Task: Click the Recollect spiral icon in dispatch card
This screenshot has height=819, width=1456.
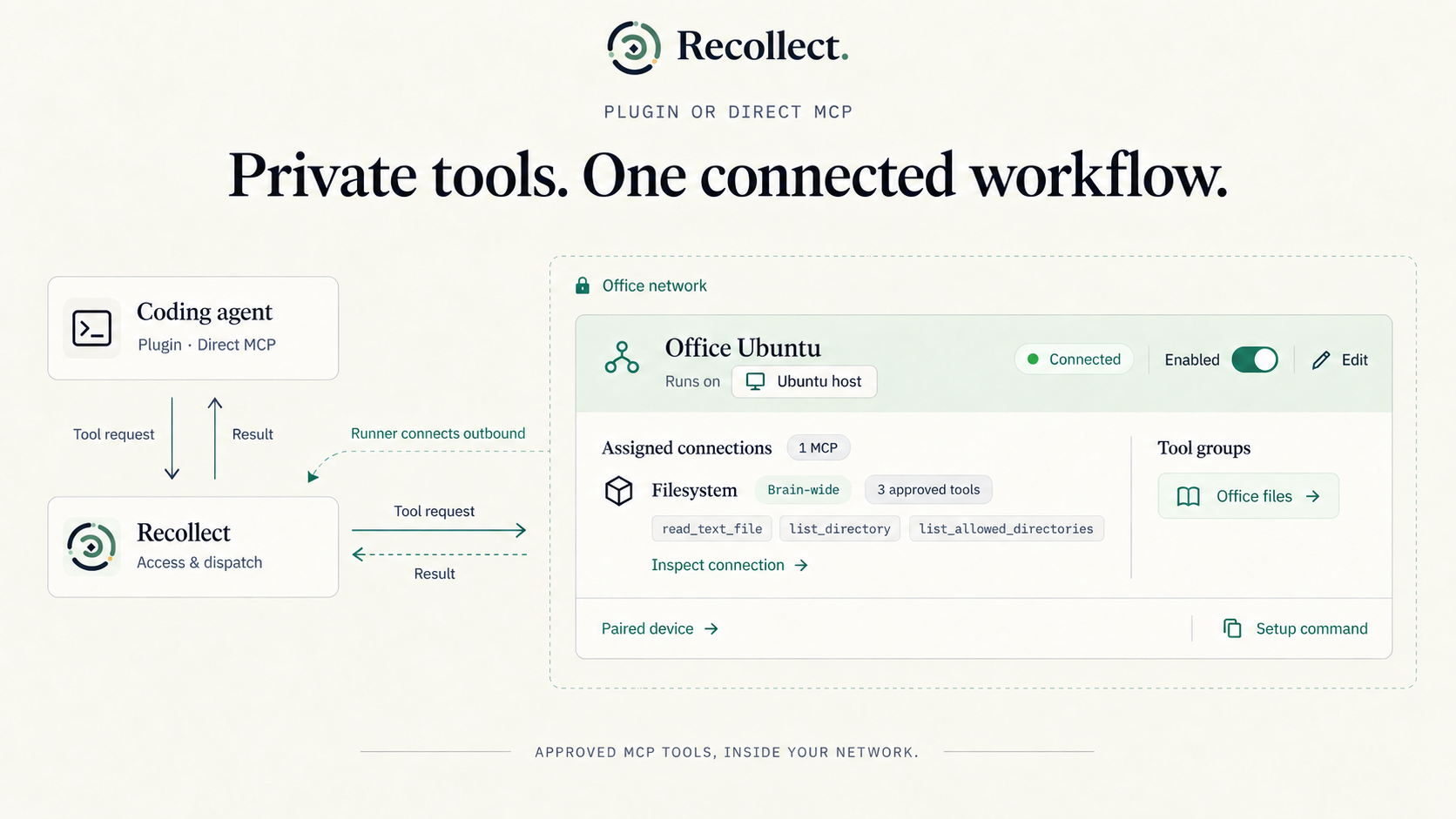Action: point(91,547)
